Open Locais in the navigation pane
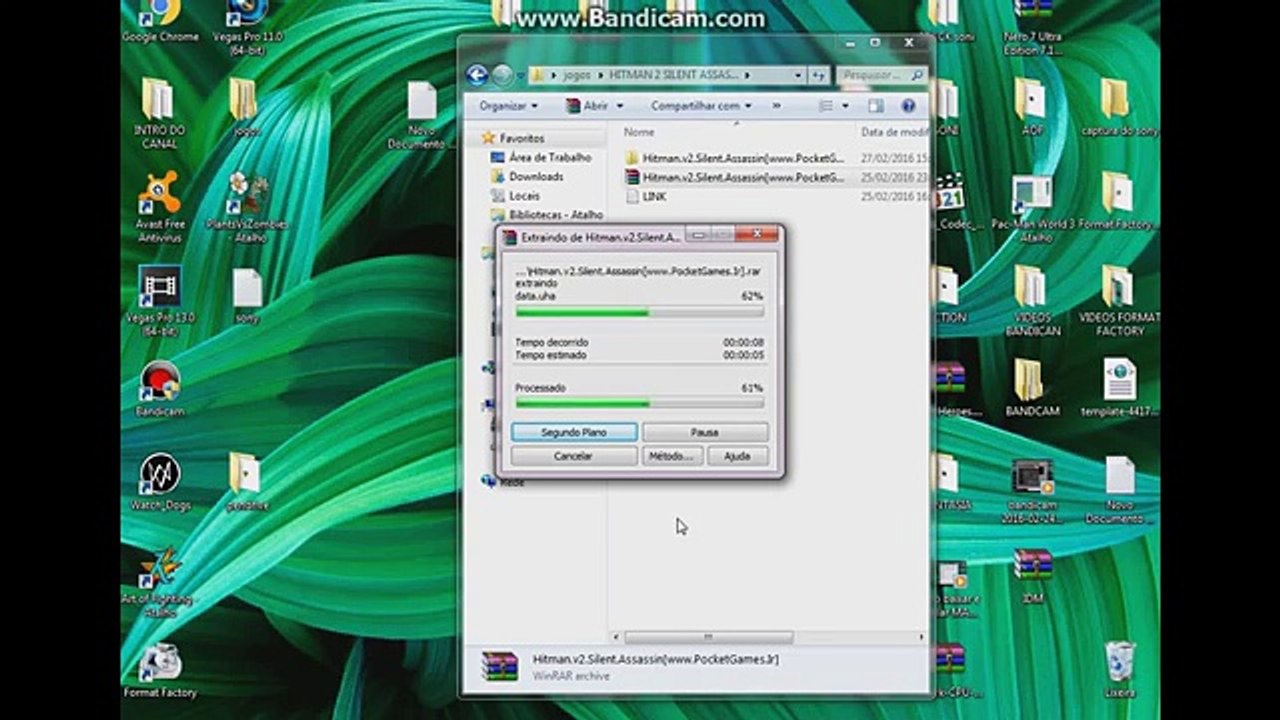 pyautogui.click(x=515, y=196)
